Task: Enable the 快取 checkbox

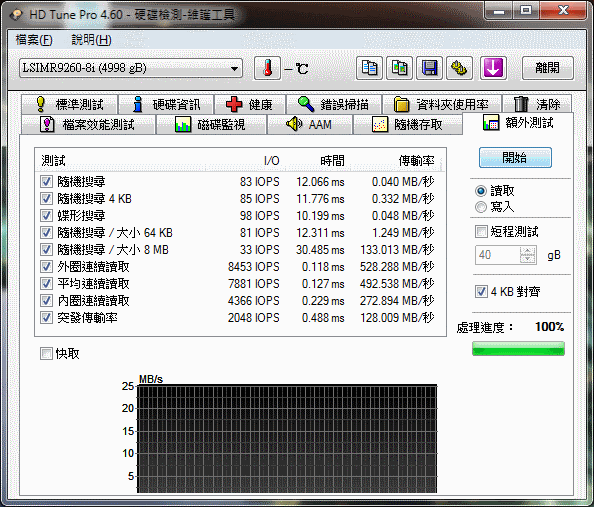Action: tap(46, 354)
